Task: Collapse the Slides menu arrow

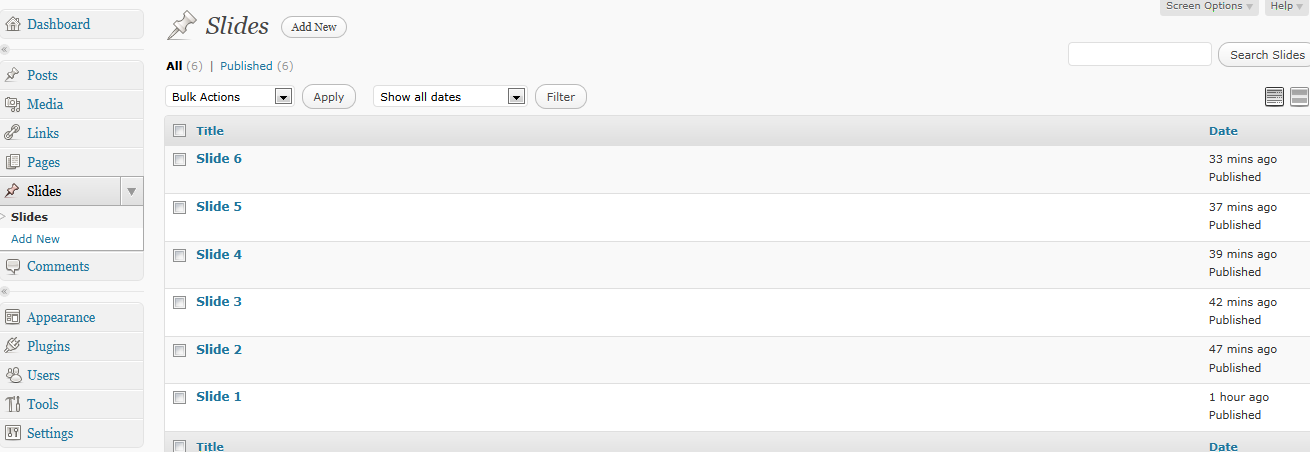Action: (x=131, y=191)
